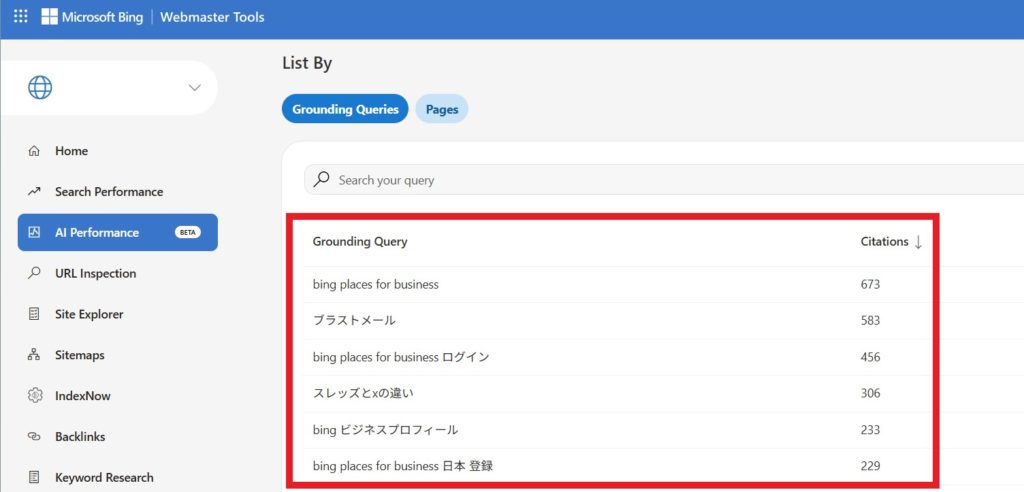
Task: Click the globe site icon
Action: [x=40, y=88]
